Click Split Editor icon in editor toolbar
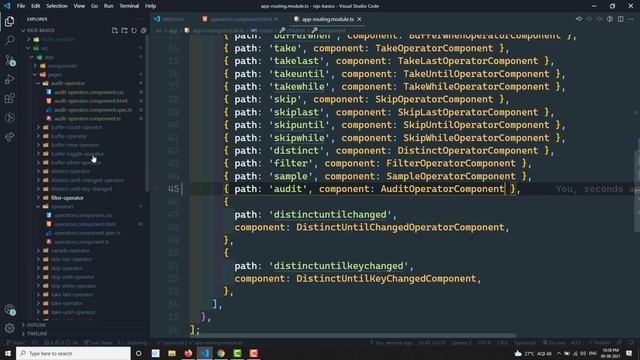Image resolution: width=640 pixels, height=360 pixels. (x=620, y=19)
